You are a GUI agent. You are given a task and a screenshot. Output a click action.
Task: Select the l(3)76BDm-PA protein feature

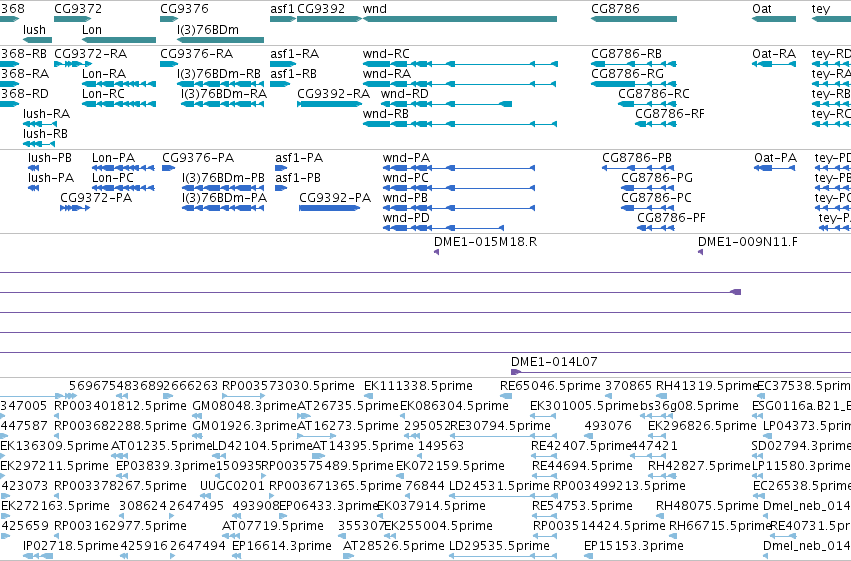(x=223, y=208)
